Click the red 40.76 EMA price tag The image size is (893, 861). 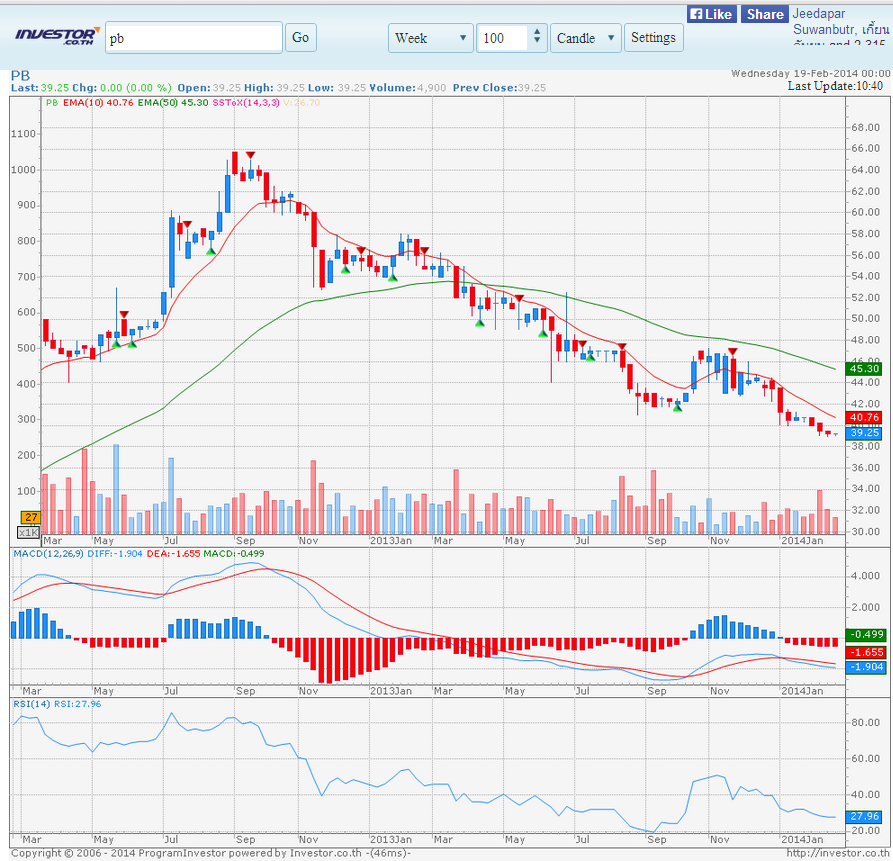[x=865, y=417]
